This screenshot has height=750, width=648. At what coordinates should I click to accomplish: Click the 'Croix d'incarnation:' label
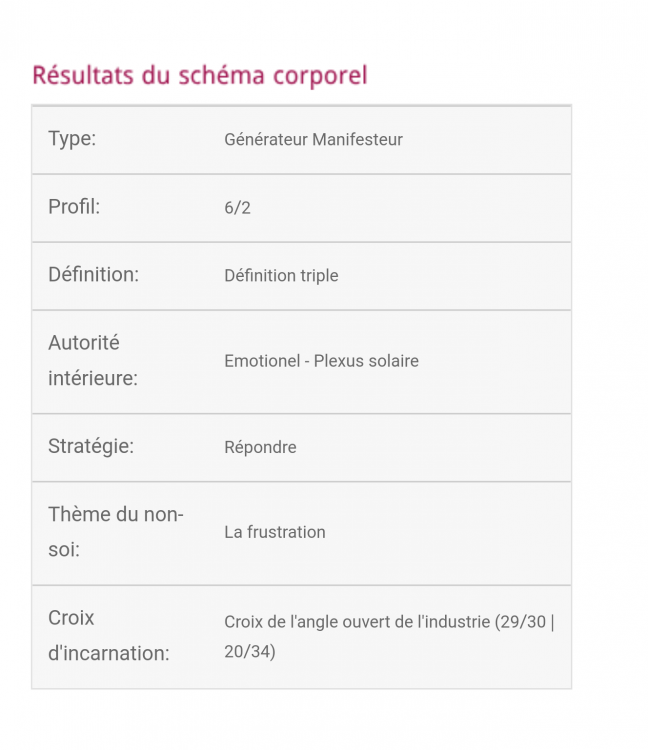pyautogui.click(x=108, y=636)
